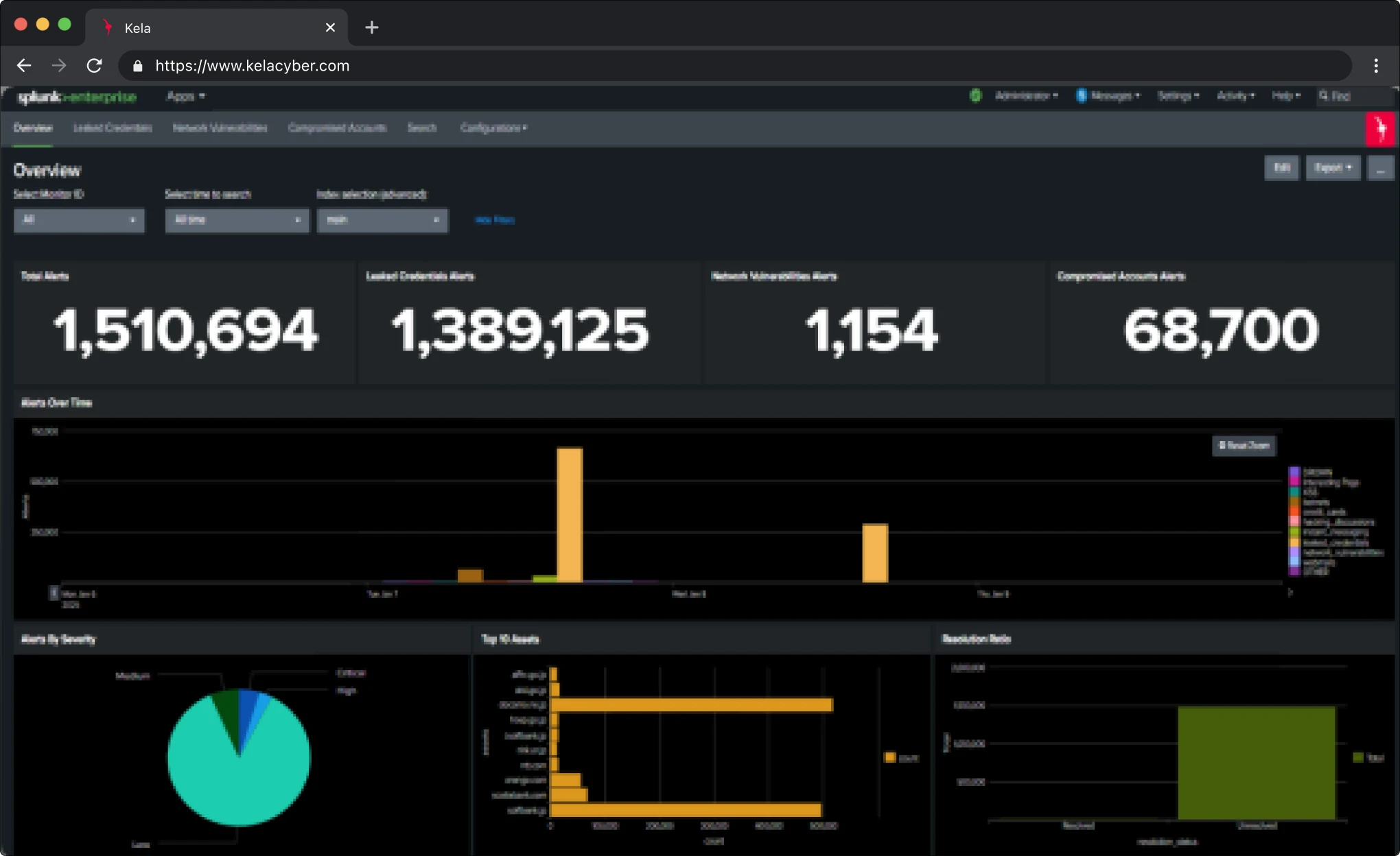Switch to the Overview tab

pyautogui.click(x=33, y=128)
